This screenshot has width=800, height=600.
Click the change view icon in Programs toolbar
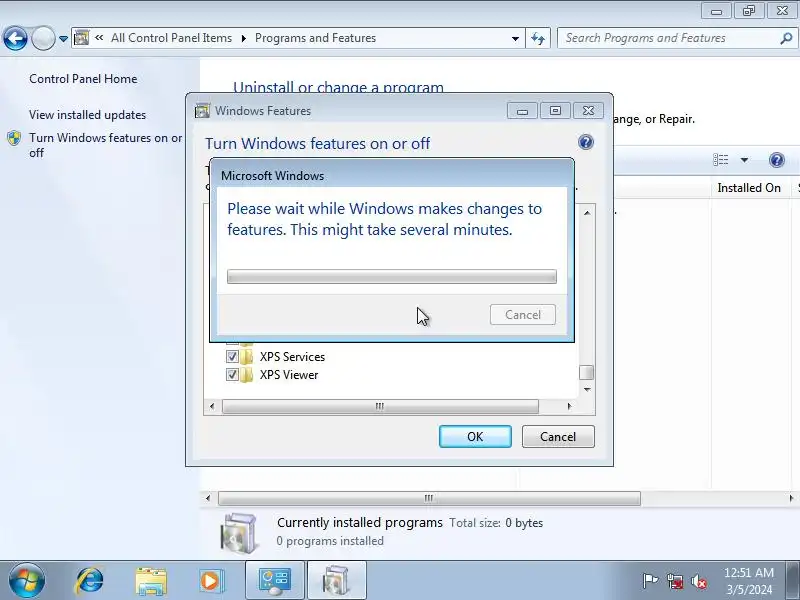[720, 160]
